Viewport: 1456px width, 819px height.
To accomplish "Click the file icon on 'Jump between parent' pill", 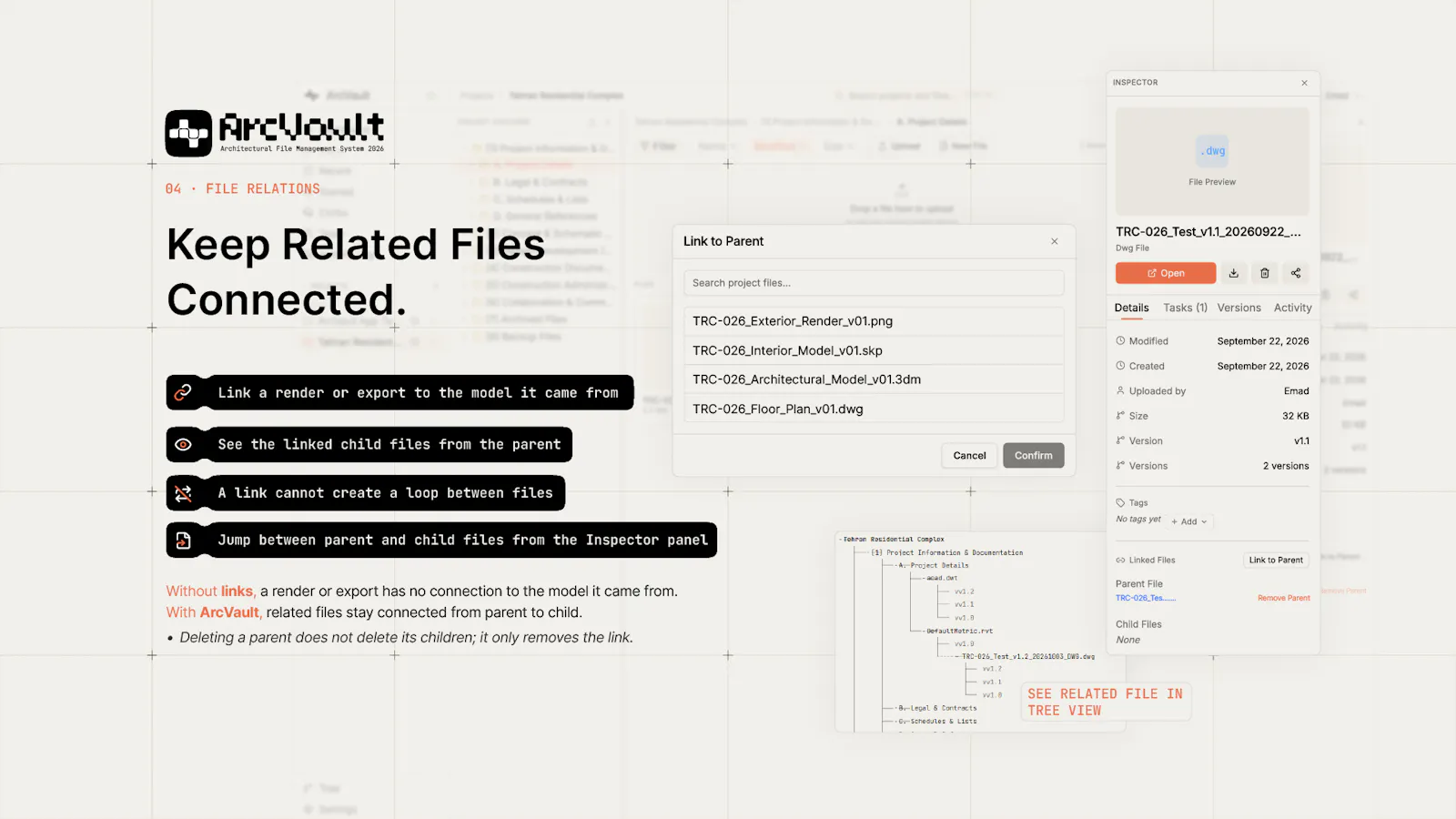I will tap(183, 541).
